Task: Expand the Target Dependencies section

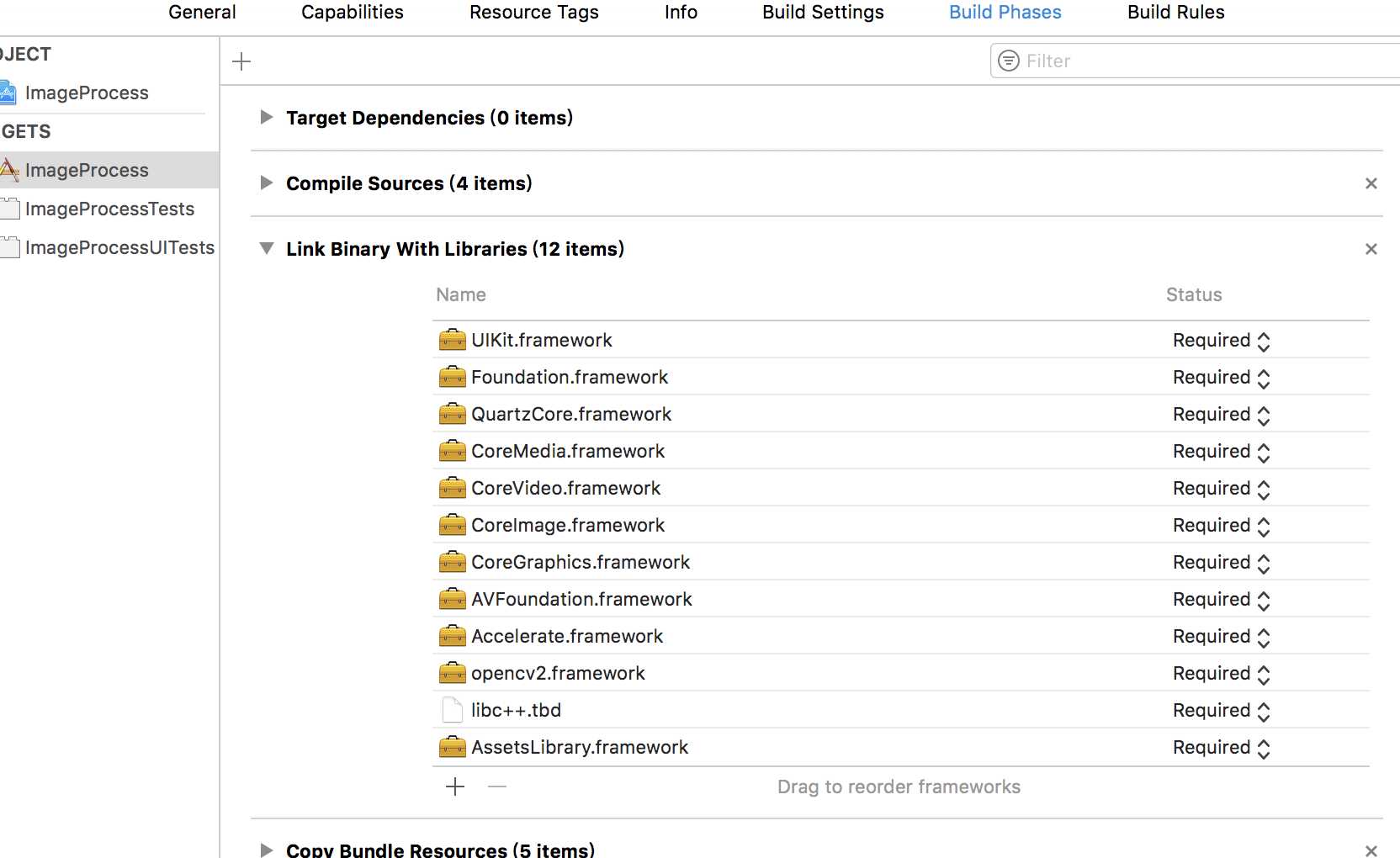Action: (x=267, y=118)
